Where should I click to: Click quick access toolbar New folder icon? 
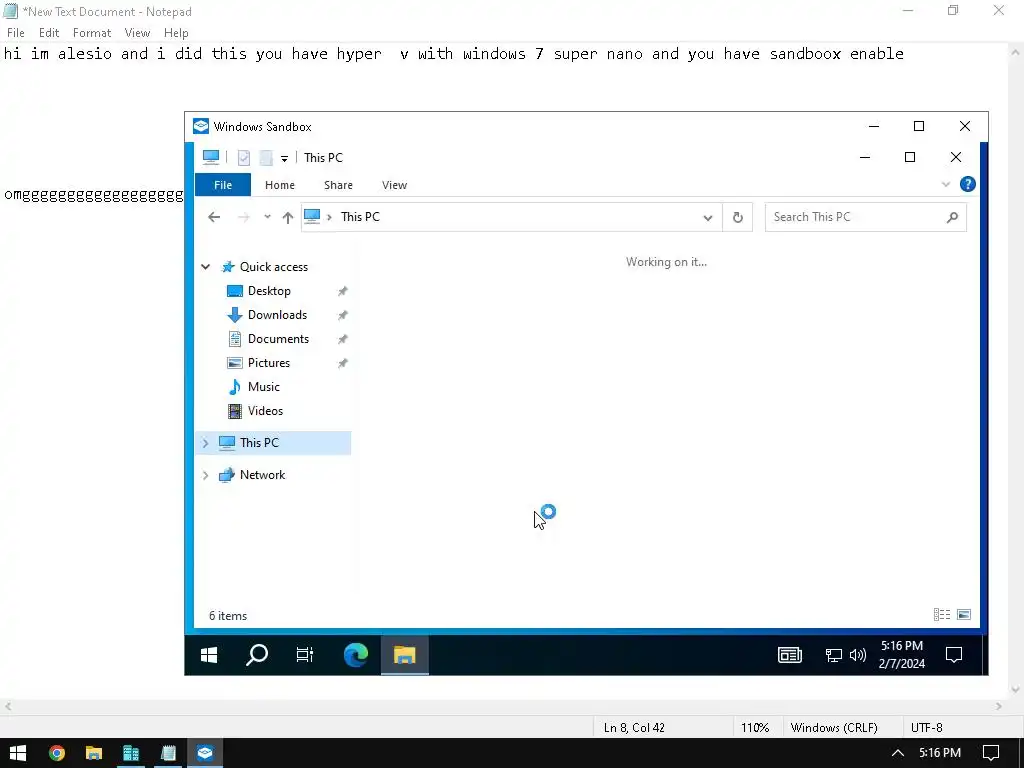(266, 157)
